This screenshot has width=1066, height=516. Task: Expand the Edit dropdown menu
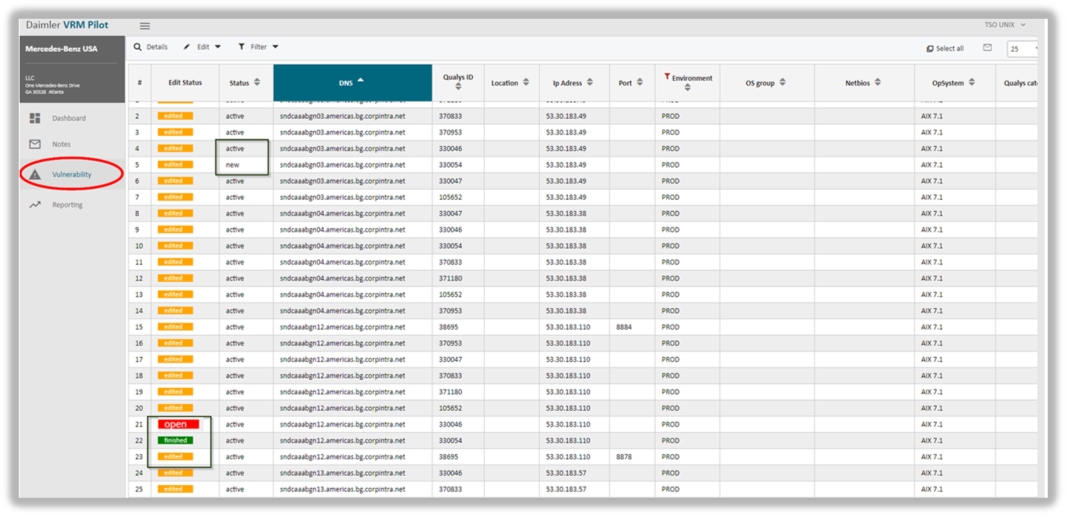coord(202,47)
